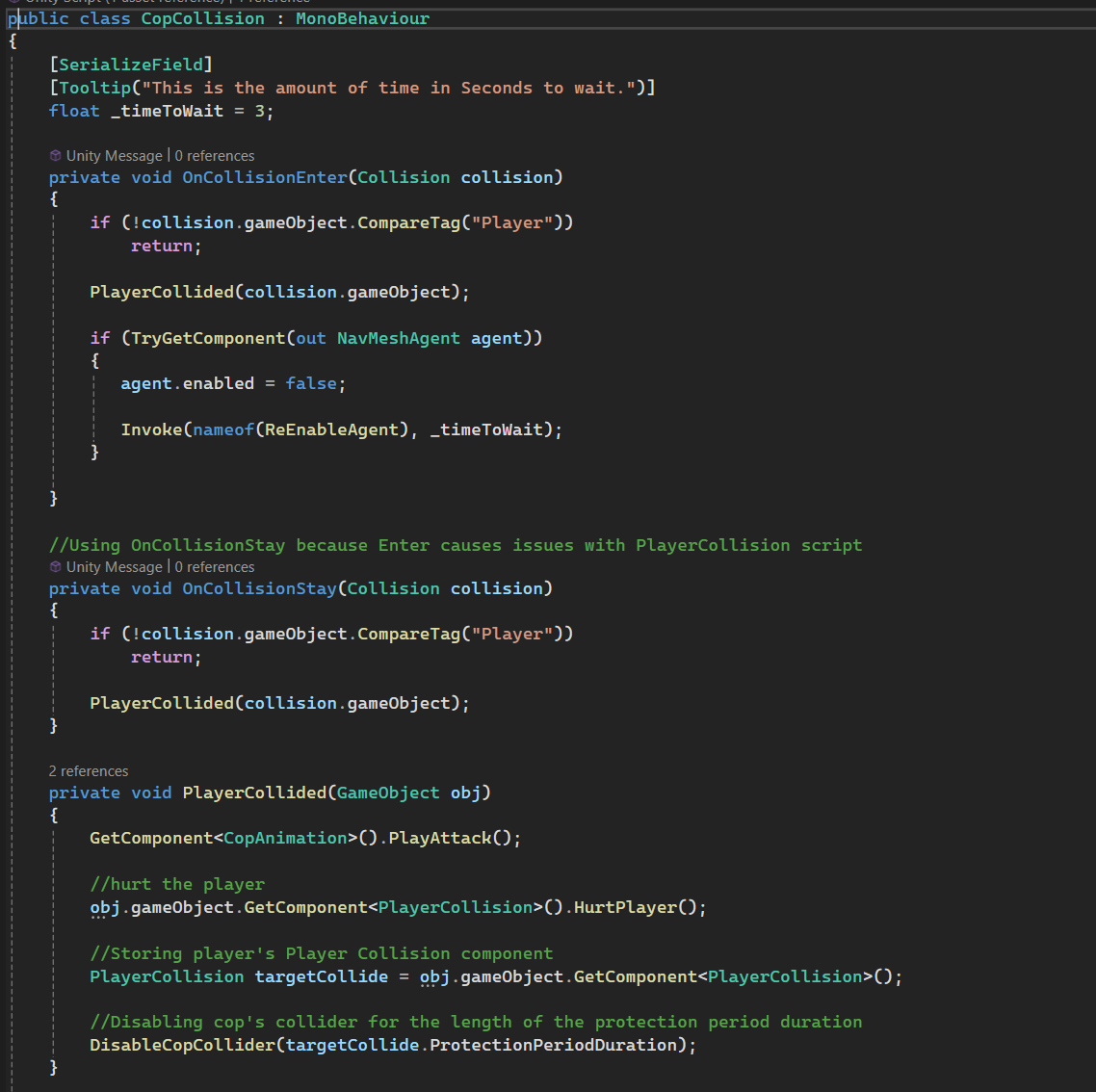This screenshot has height=1092, width=1096.
Task: Click the agent.enabled assignment line
Action: click(x=232, y=383)
